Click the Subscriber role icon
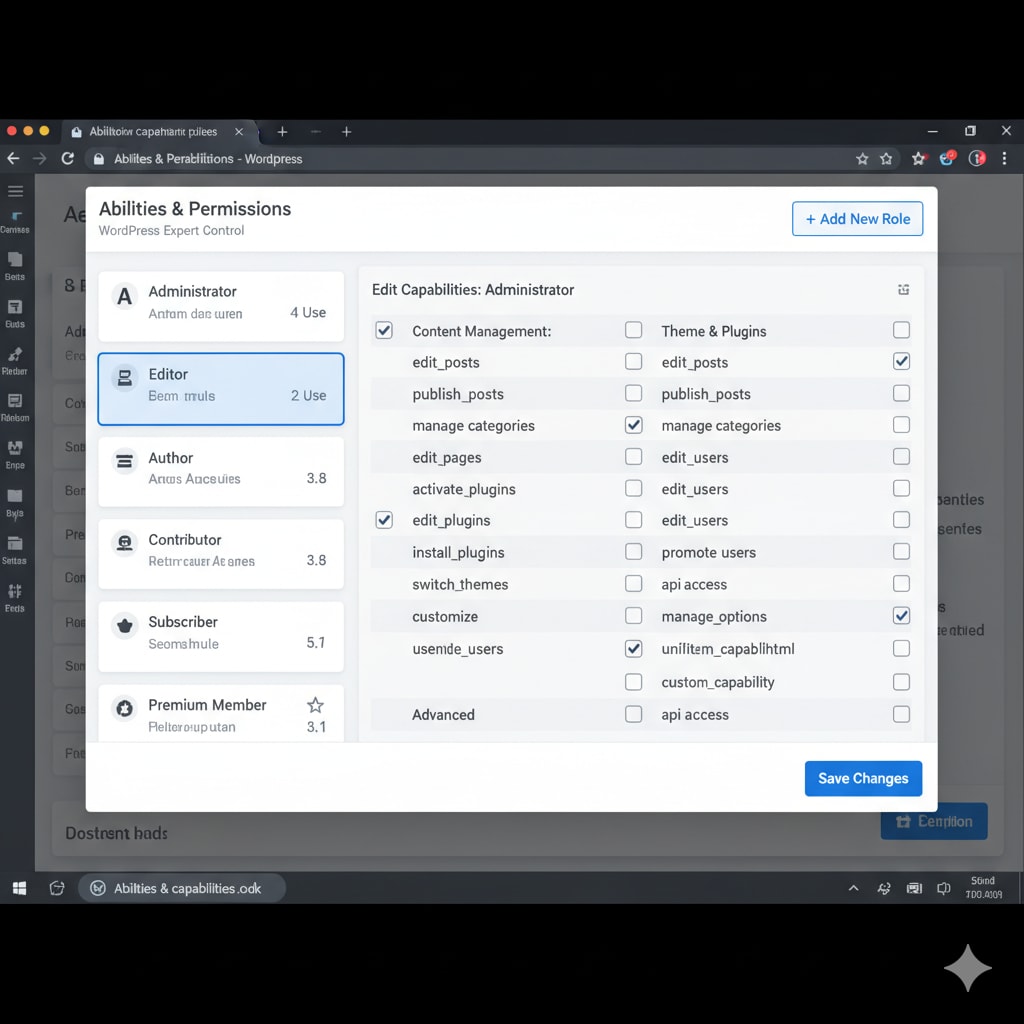This screenshot has height=1024, width=1024. pyautogui.click(x=124, y=624)
